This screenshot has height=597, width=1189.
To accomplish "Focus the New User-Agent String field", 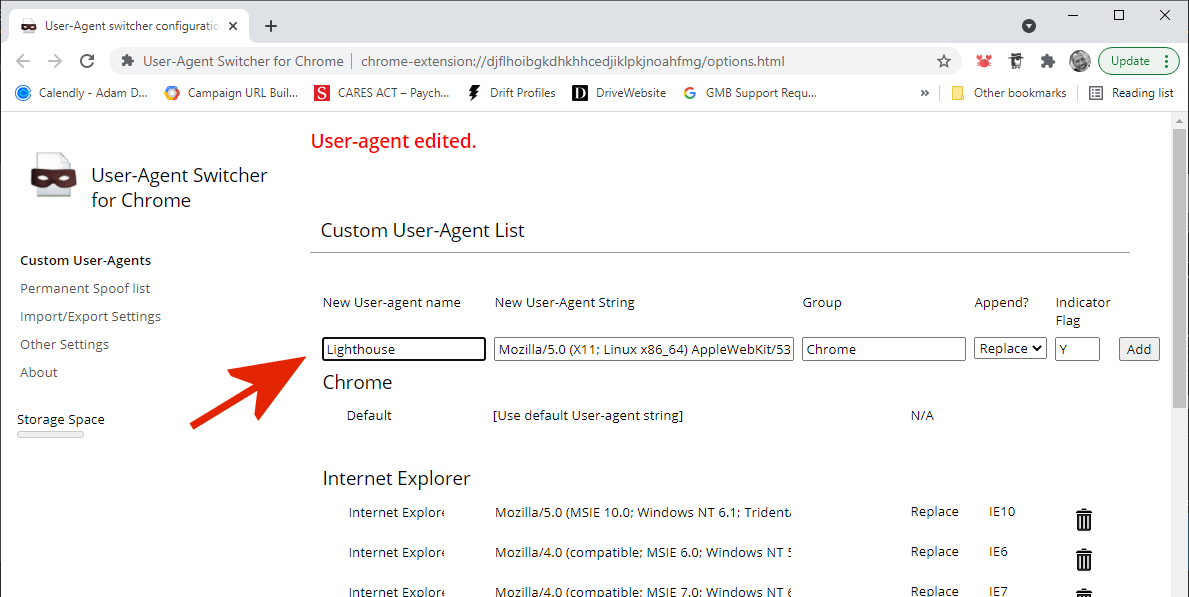I will 643,349.
